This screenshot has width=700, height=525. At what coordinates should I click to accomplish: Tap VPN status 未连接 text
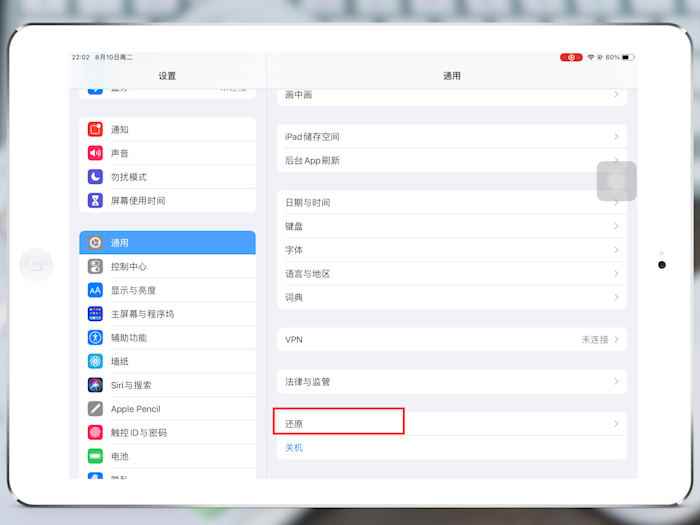pos(595,340)
